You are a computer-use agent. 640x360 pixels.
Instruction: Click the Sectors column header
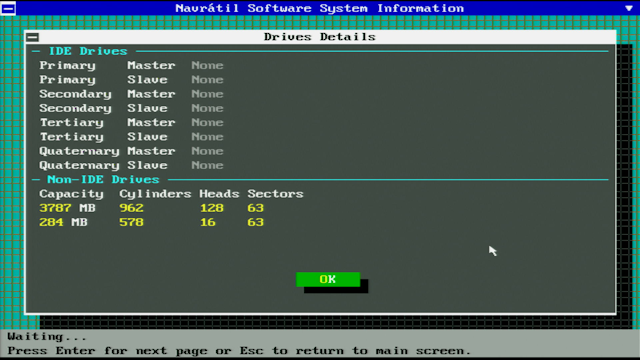(x=276, y=194)
